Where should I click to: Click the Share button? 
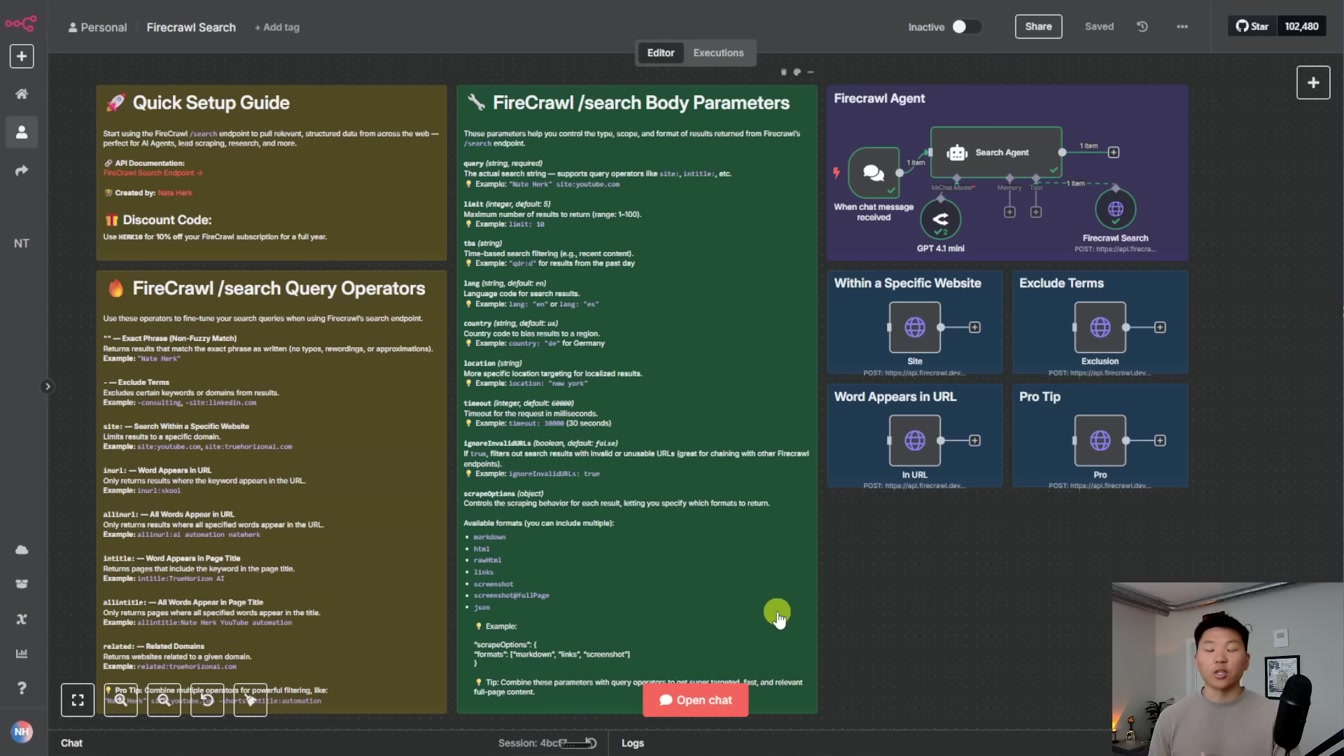point(1038,27)
